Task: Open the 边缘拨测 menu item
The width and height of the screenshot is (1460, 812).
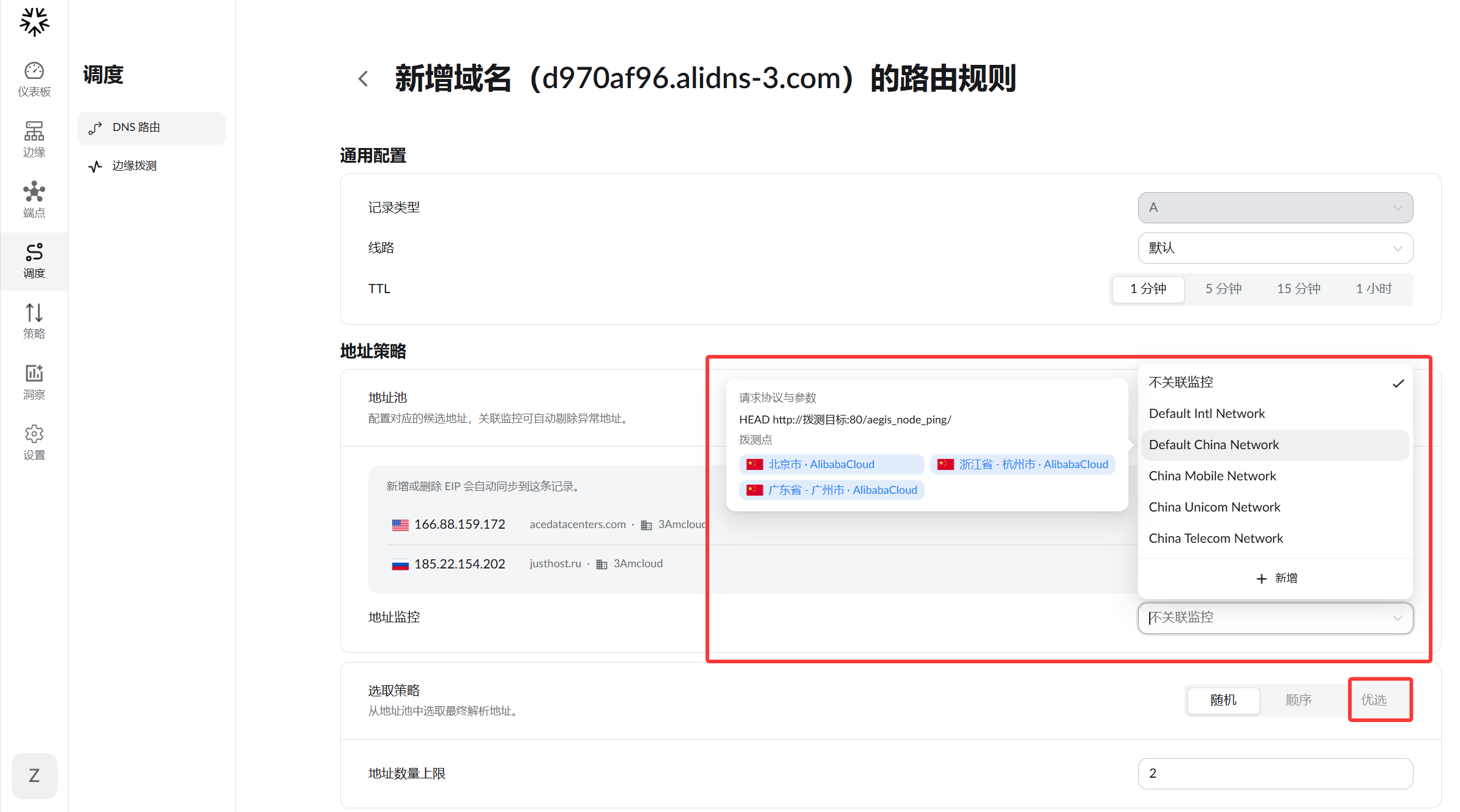Action: [152, 166]
